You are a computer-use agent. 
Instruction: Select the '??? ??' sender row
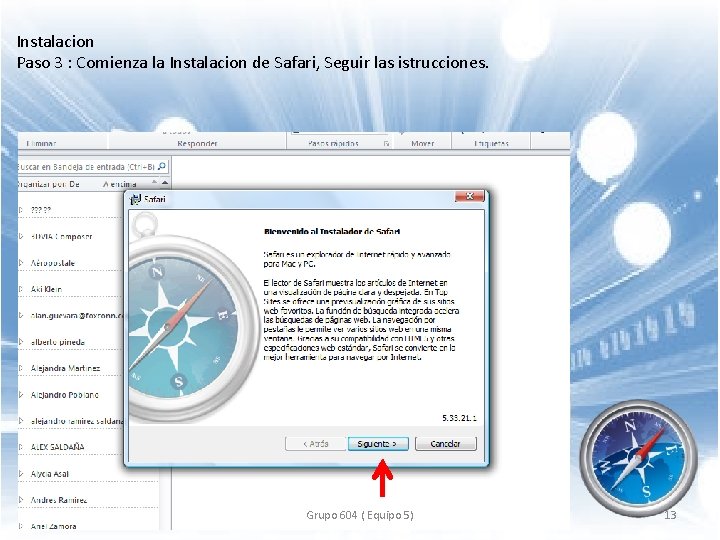pos(71,210)
